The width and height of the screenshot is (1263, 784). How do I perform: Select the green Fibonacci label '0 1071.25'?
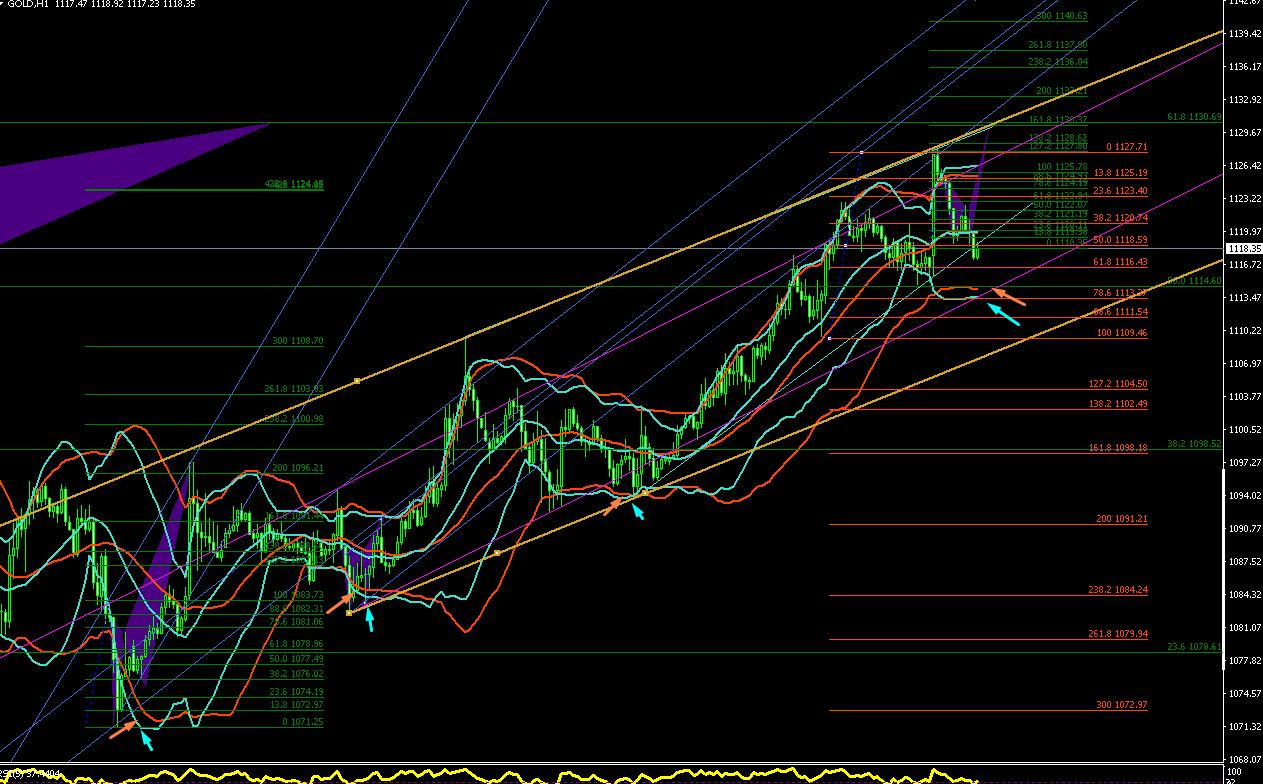(303, 722)
